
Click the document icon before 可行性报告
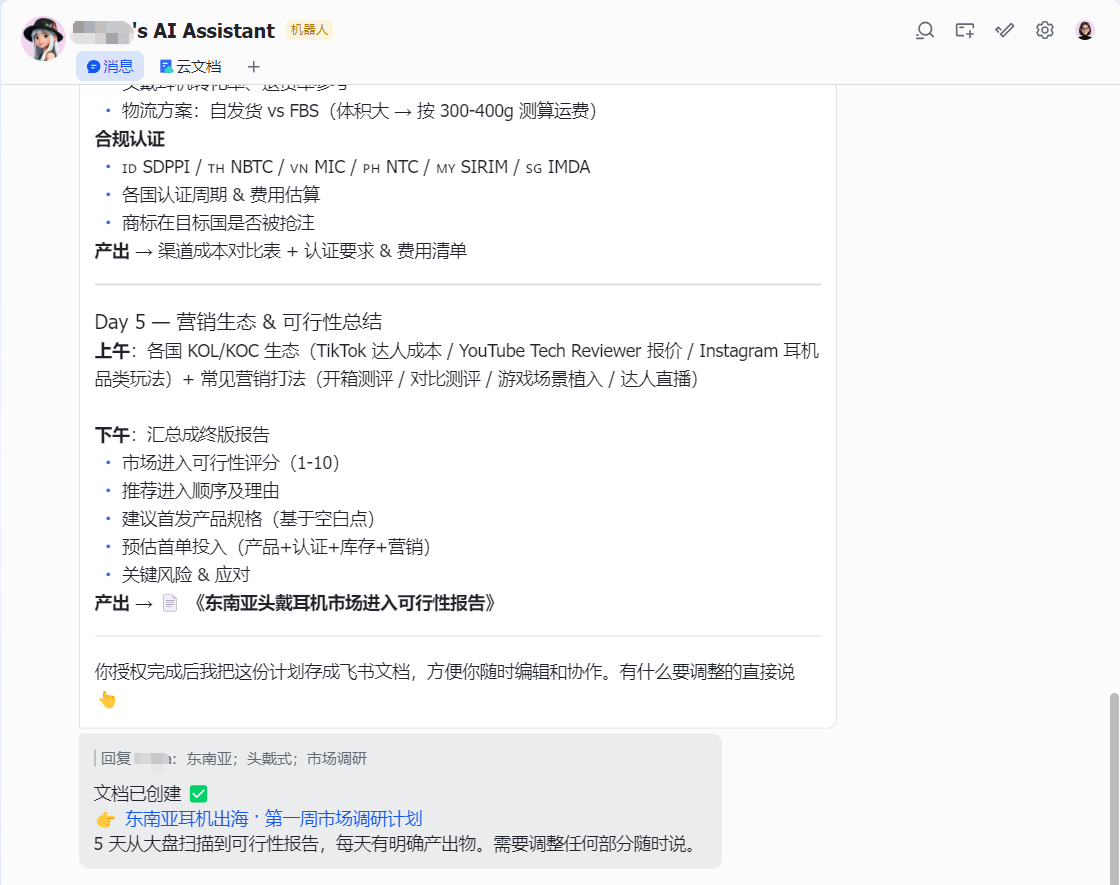tap(170, 603)
